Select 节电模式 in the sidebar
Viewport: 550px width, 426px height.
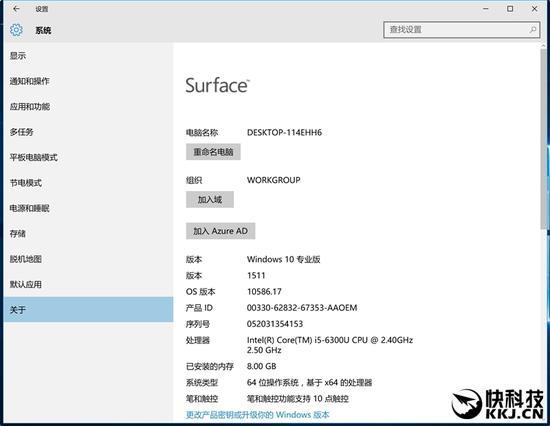pyautogui.click(x=88, y=182)
